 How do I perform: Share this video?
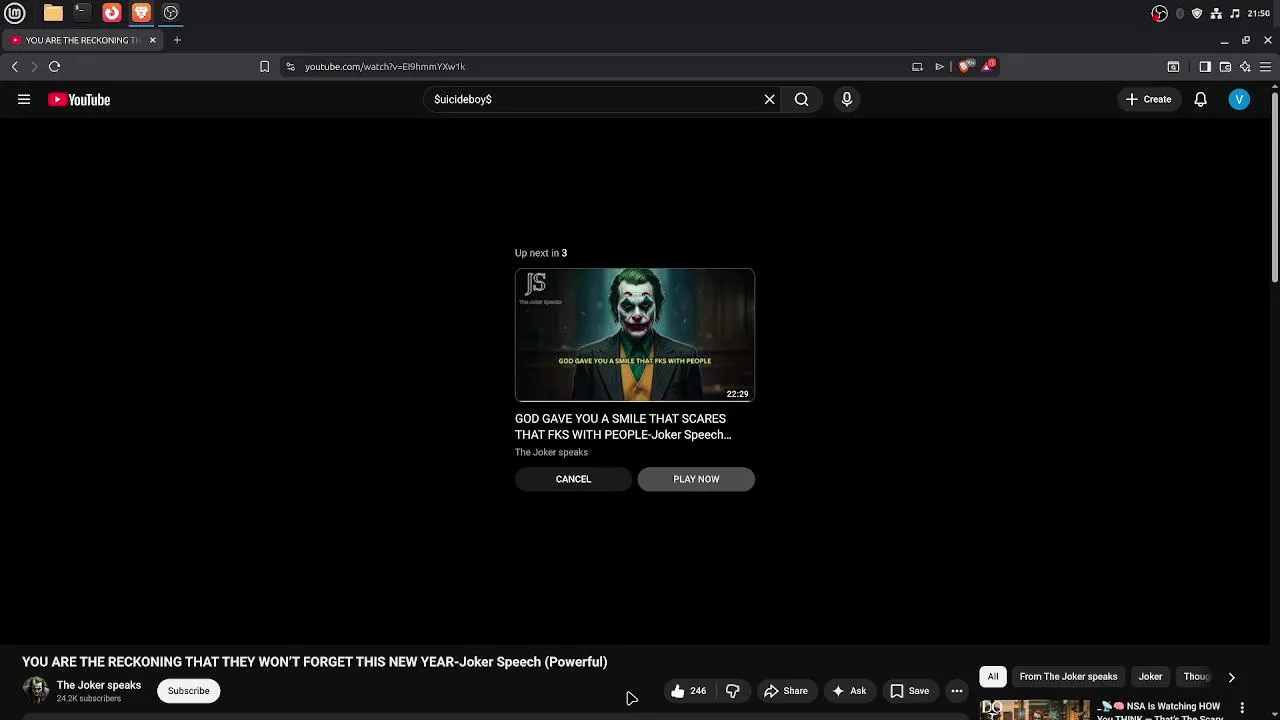click(x=786, y=691)
